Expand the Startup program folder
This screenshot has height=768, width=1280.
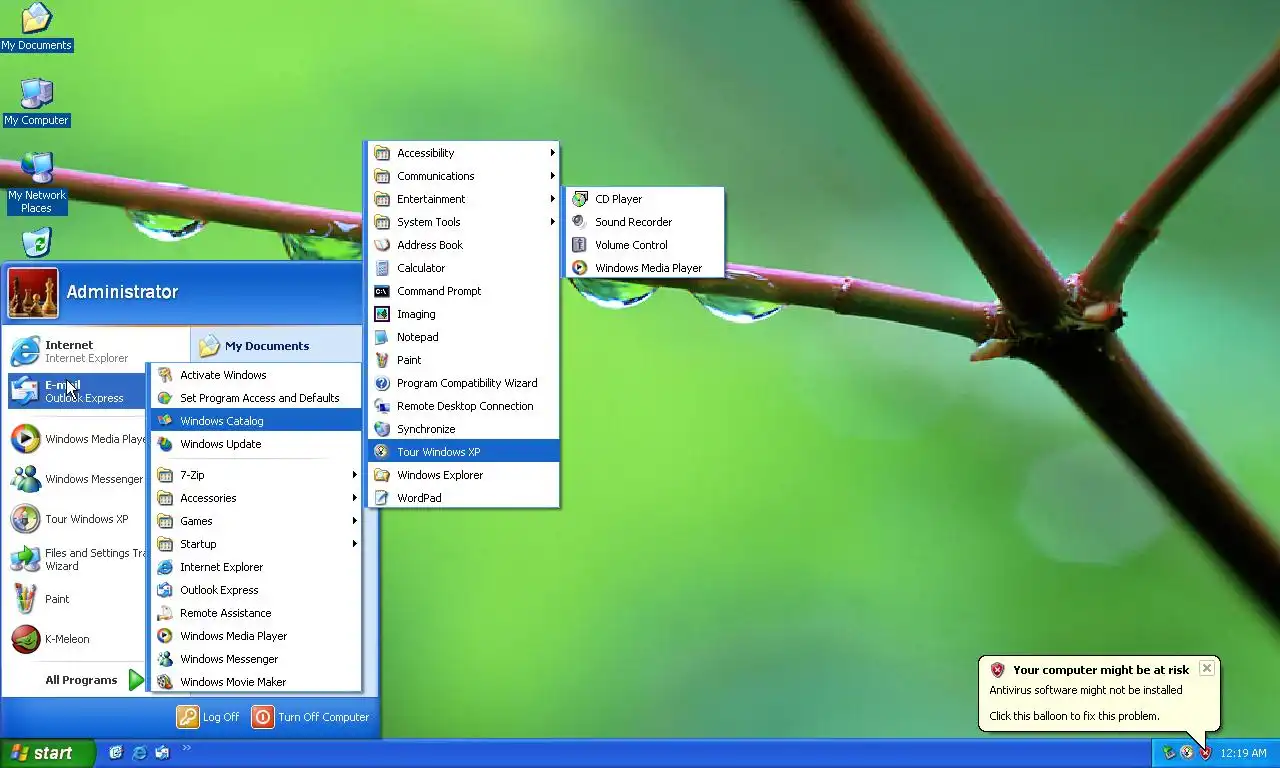click(x=256, y=544)
